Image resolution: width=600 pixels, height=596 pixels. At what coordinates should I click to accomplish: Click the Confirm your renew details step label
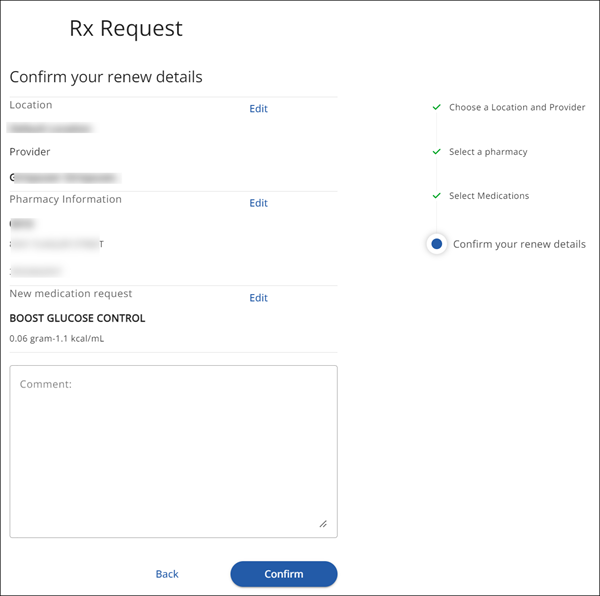(519, 244)
